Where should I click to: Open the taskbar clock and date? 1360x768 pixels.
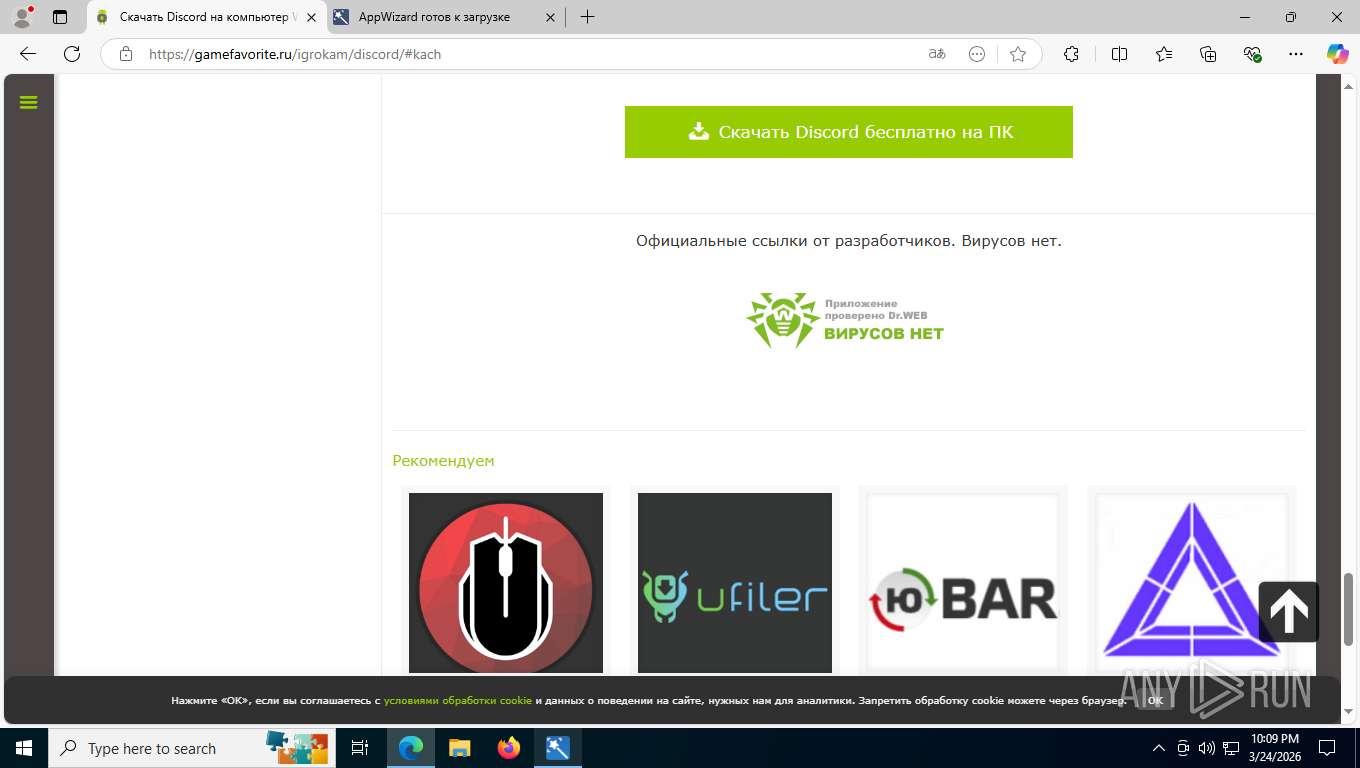click(x=1274, y=748)
